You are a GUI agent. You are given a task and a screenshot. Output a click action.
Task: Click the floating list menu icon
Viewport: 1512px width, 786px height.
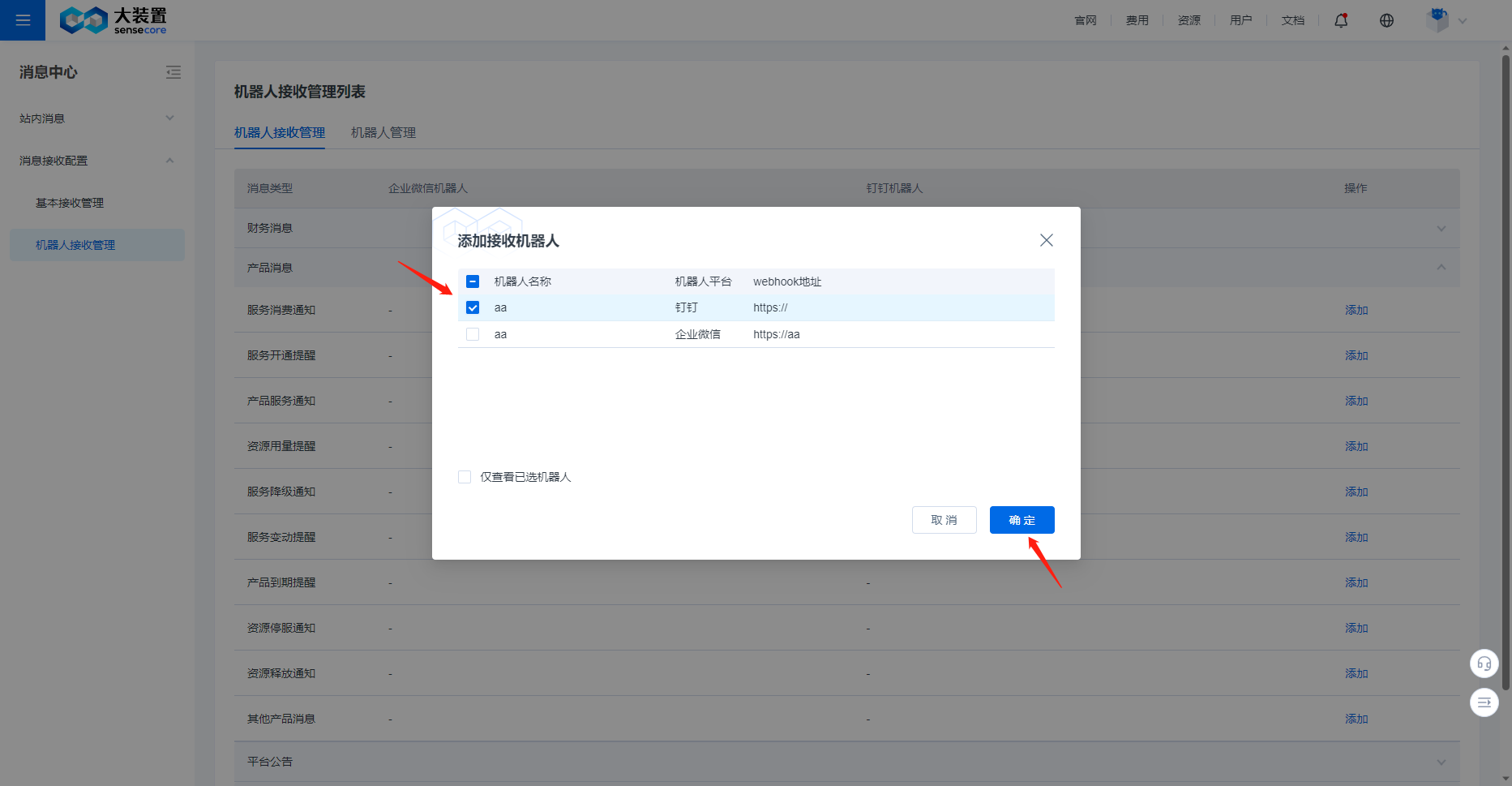click(x=1484, y=702)
